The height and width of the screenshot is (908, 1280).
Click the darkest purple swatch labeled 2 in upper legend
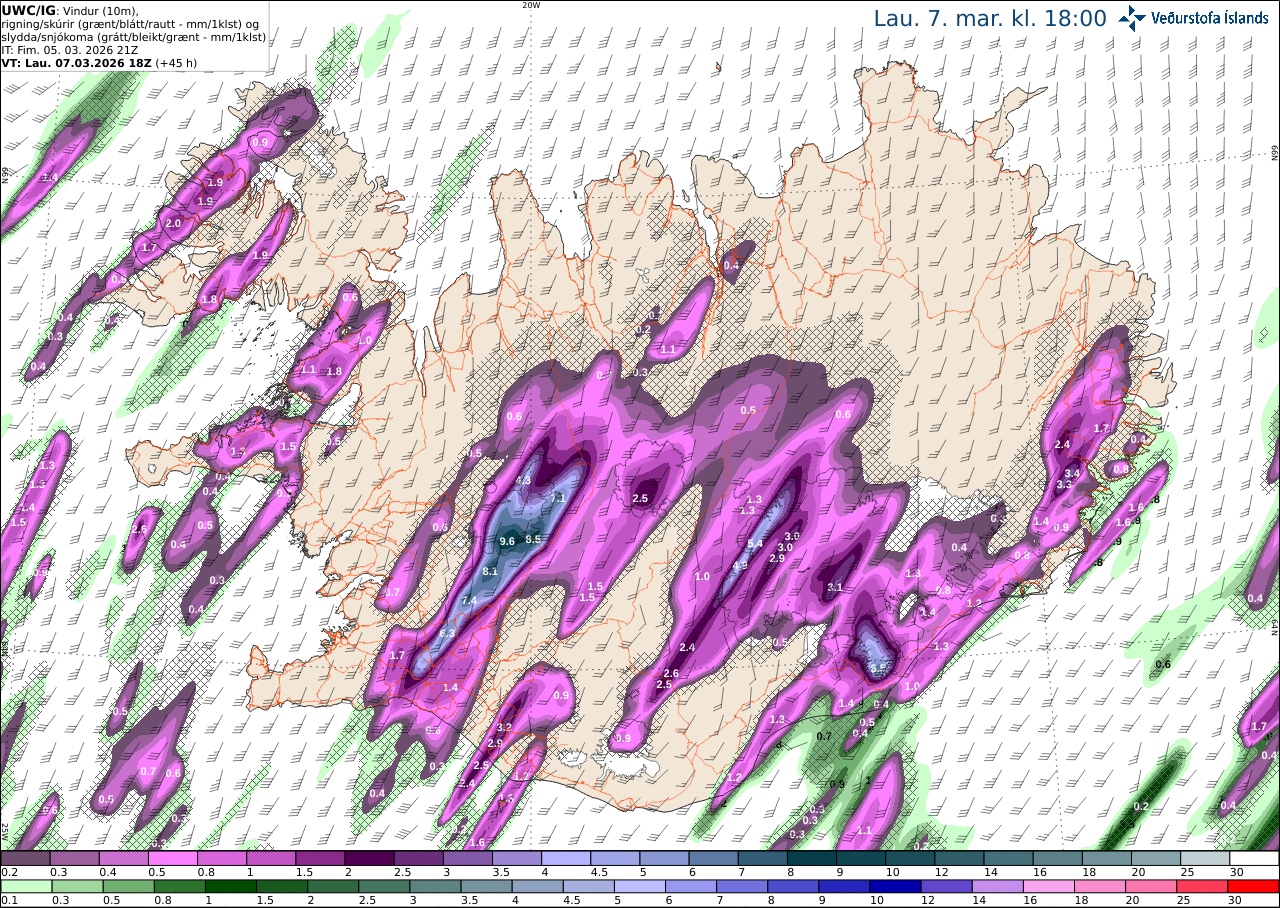point(369,858)
